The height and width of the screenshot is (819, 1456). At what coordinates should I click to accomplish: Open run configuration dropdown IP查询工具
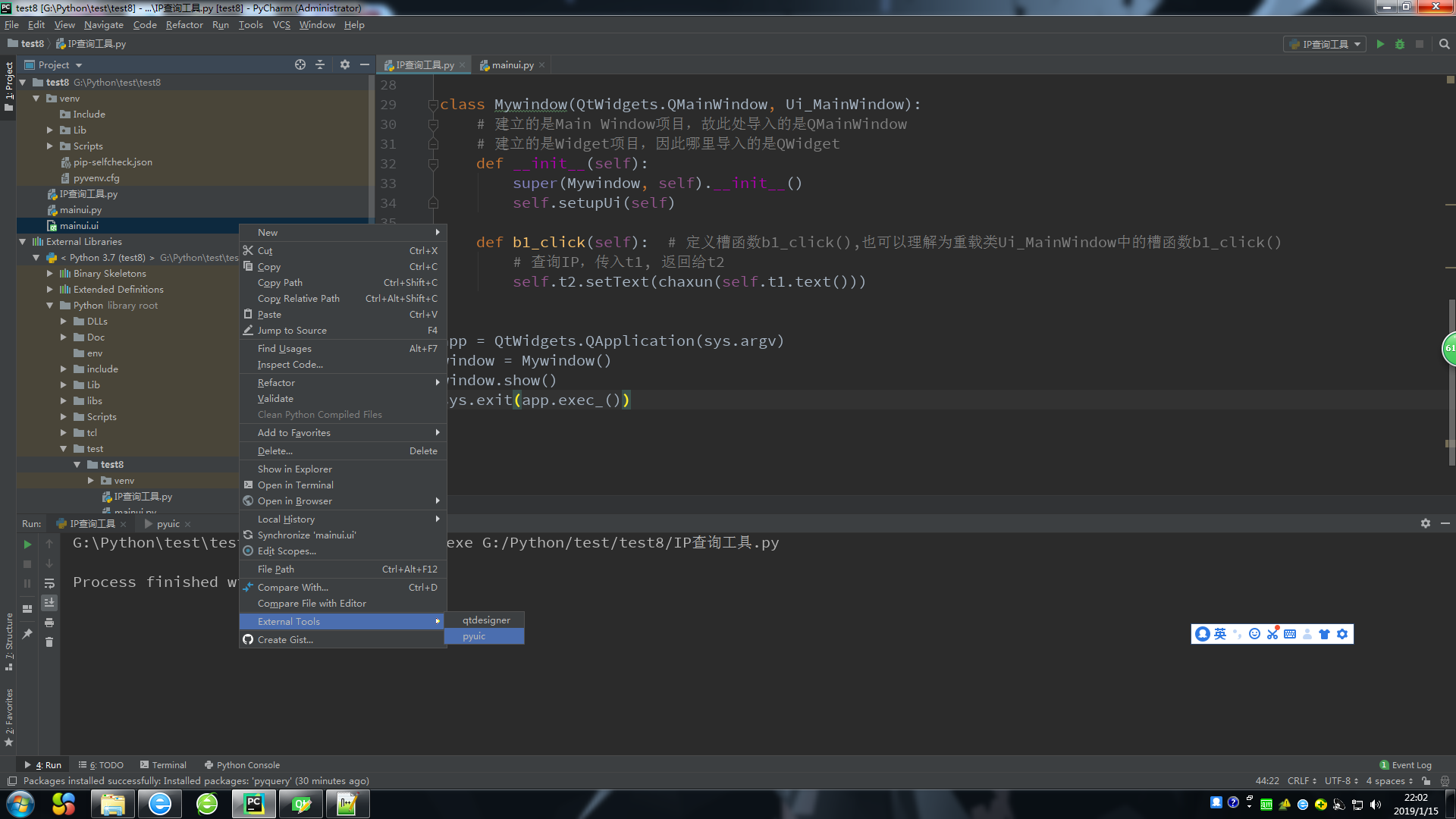tap(1327, 44)
